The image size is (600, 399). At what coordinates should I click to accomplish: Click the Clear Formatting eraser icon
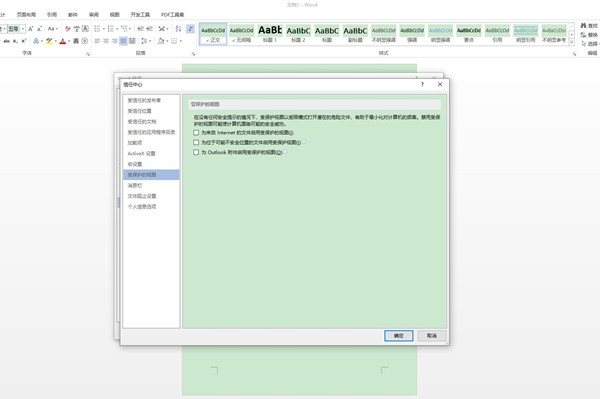68,29
